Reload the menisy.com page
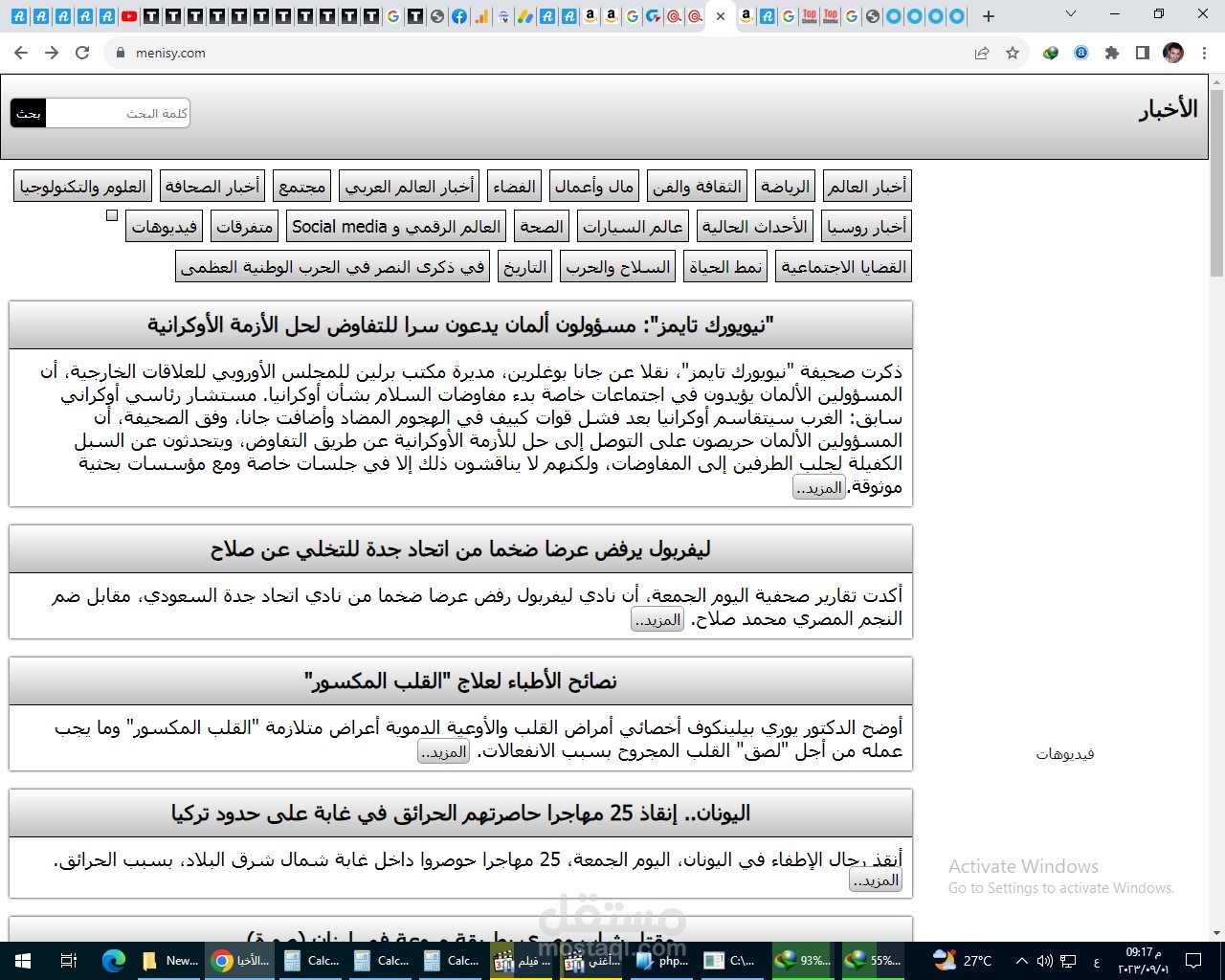 click(x=82, y=53)
